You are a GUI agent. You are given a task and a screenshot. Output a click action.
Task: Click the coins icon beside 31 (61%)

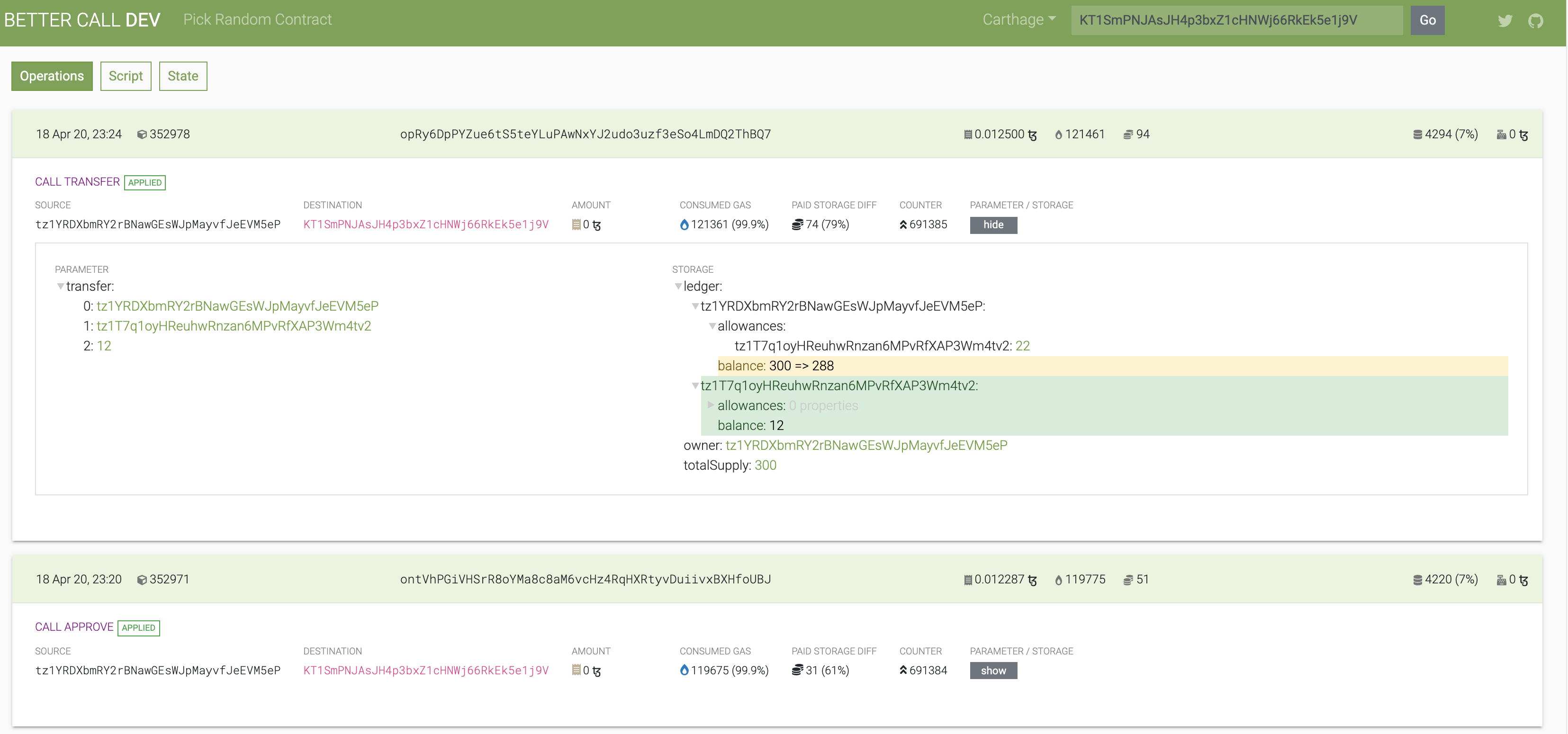797,670
